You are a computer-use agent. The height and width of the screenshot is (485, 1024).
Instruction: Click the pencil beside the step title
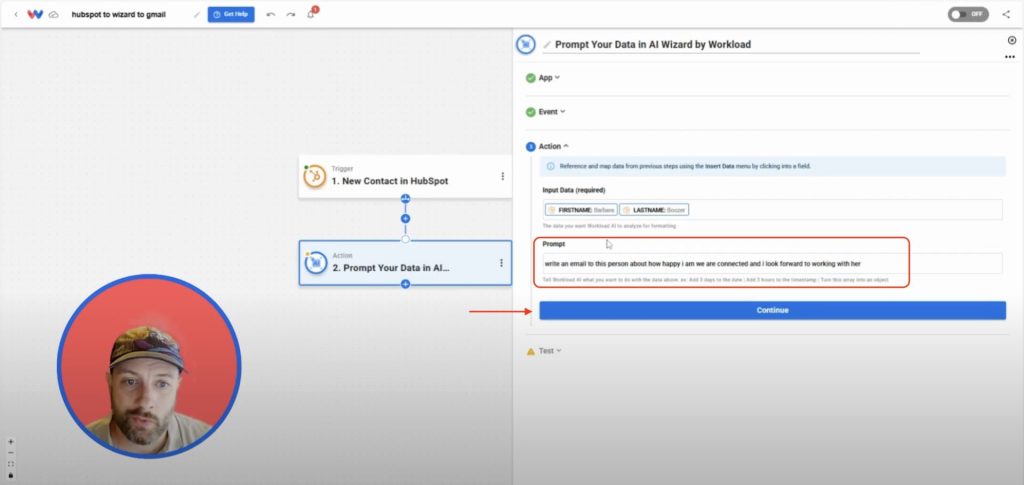tap(547, 45)
